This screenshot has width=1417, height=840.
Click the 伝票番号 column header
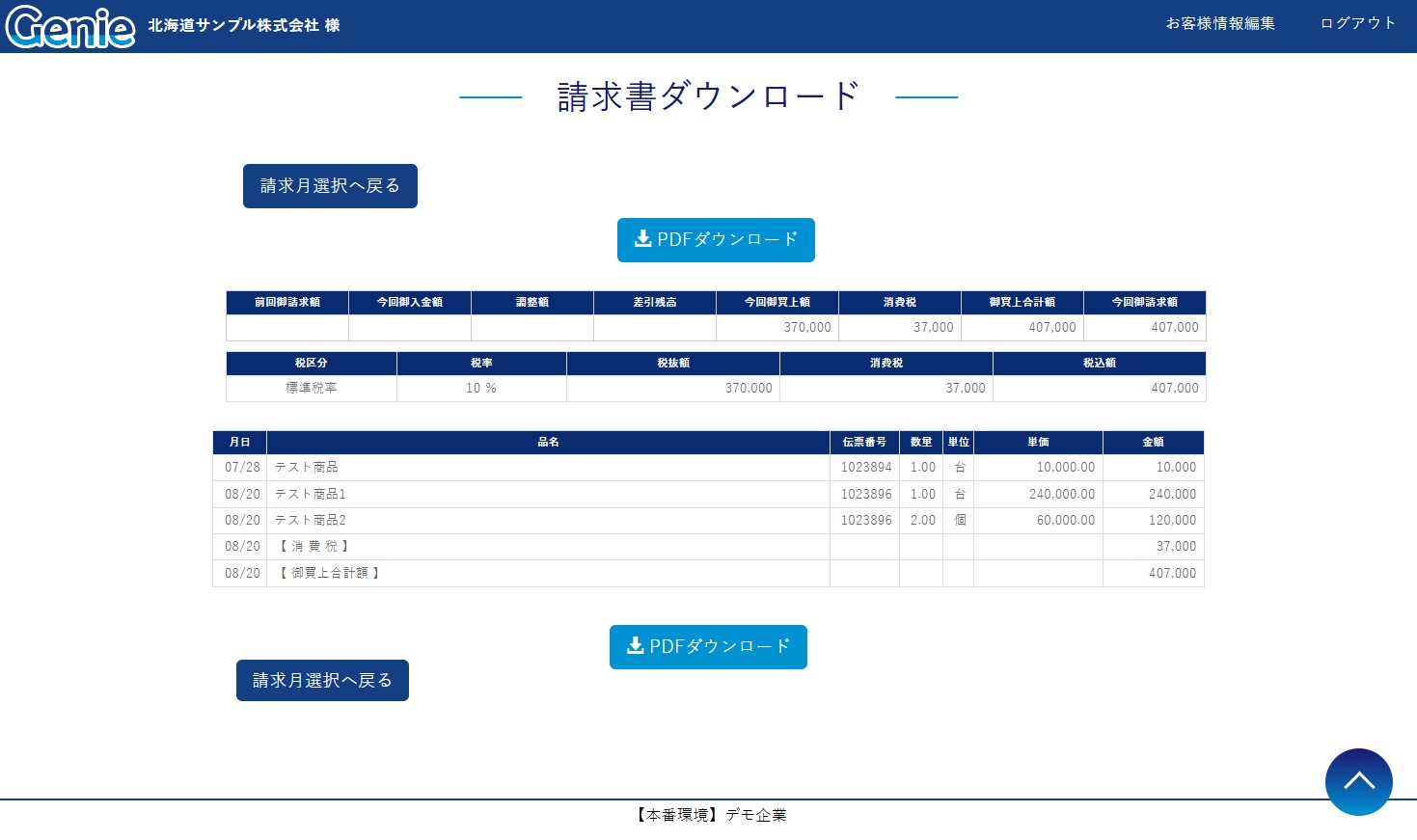tap(864, 443)
